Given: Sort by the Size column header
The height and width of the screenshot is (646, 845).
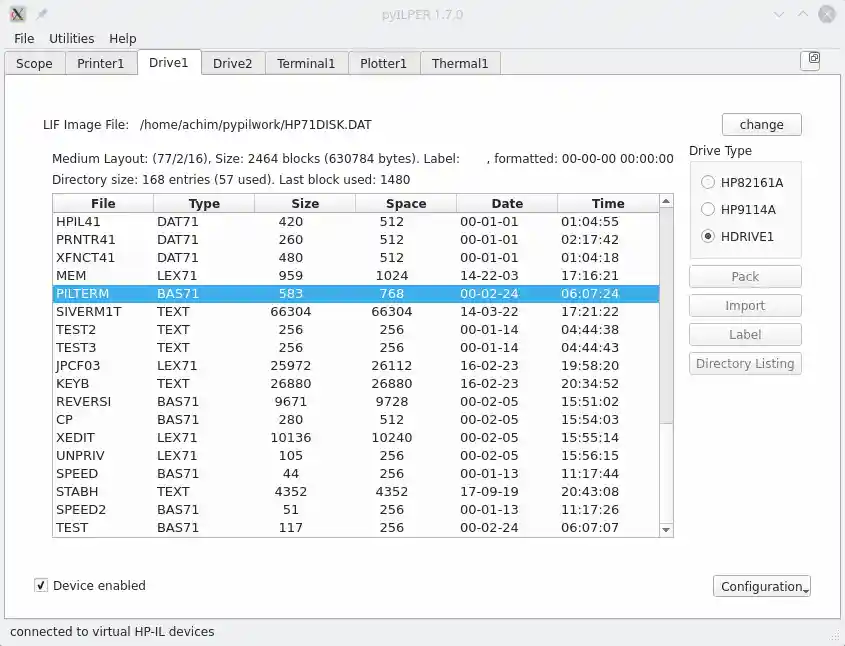Looking at the screenshot, I should [305, 203].
